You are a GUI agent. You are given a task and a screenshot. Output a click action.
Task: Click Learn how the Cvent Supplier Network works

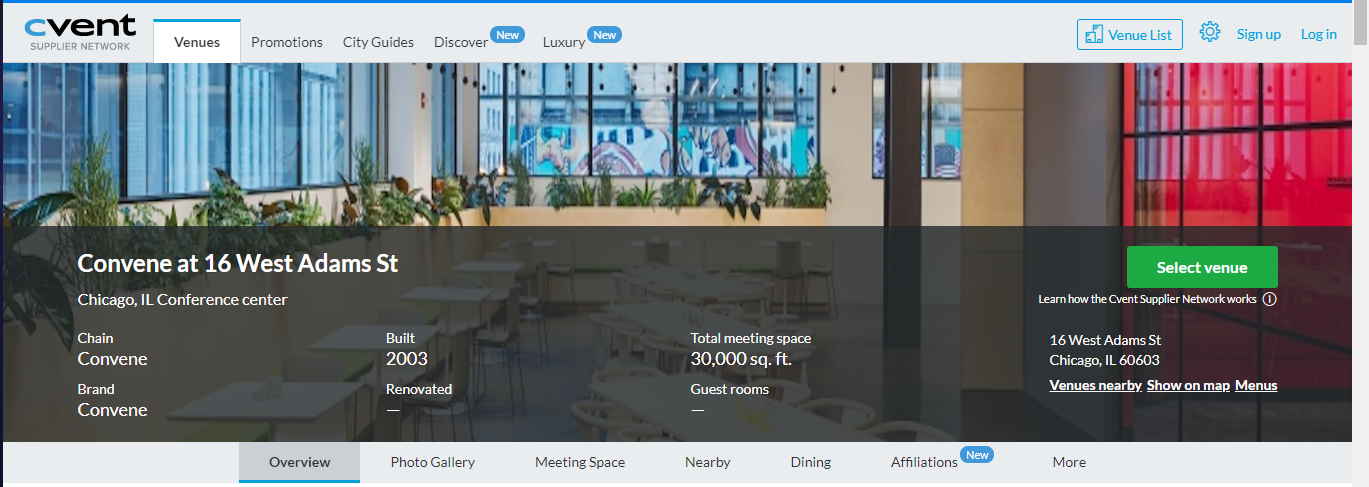pos(1147,299)
